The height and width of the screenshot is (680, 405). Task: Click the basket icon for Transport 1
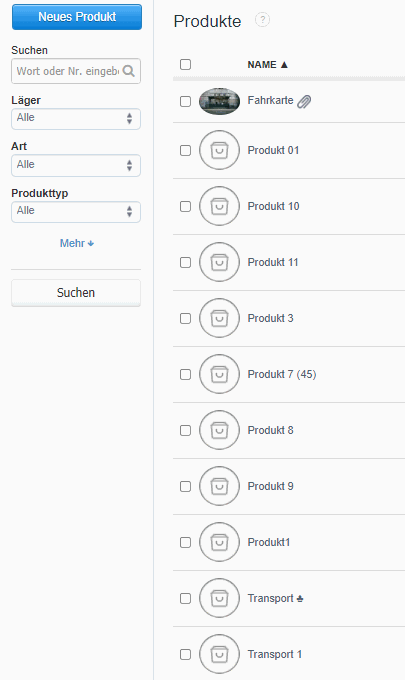coord(219,654)
